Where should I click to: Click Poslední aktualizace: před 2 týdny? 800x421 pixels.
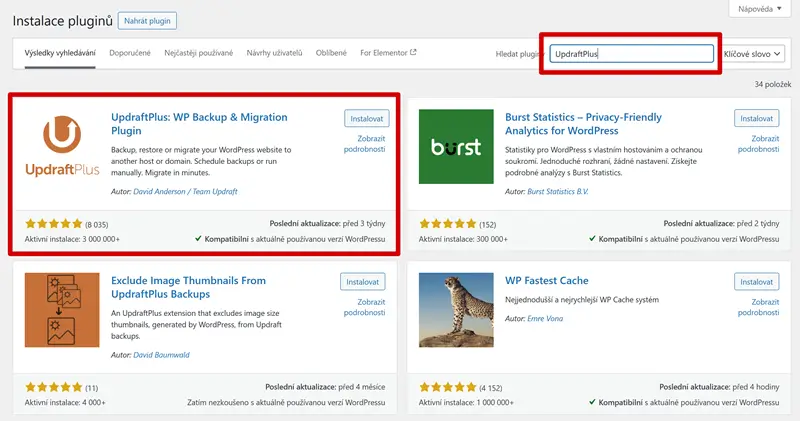[x=721, y=224]
